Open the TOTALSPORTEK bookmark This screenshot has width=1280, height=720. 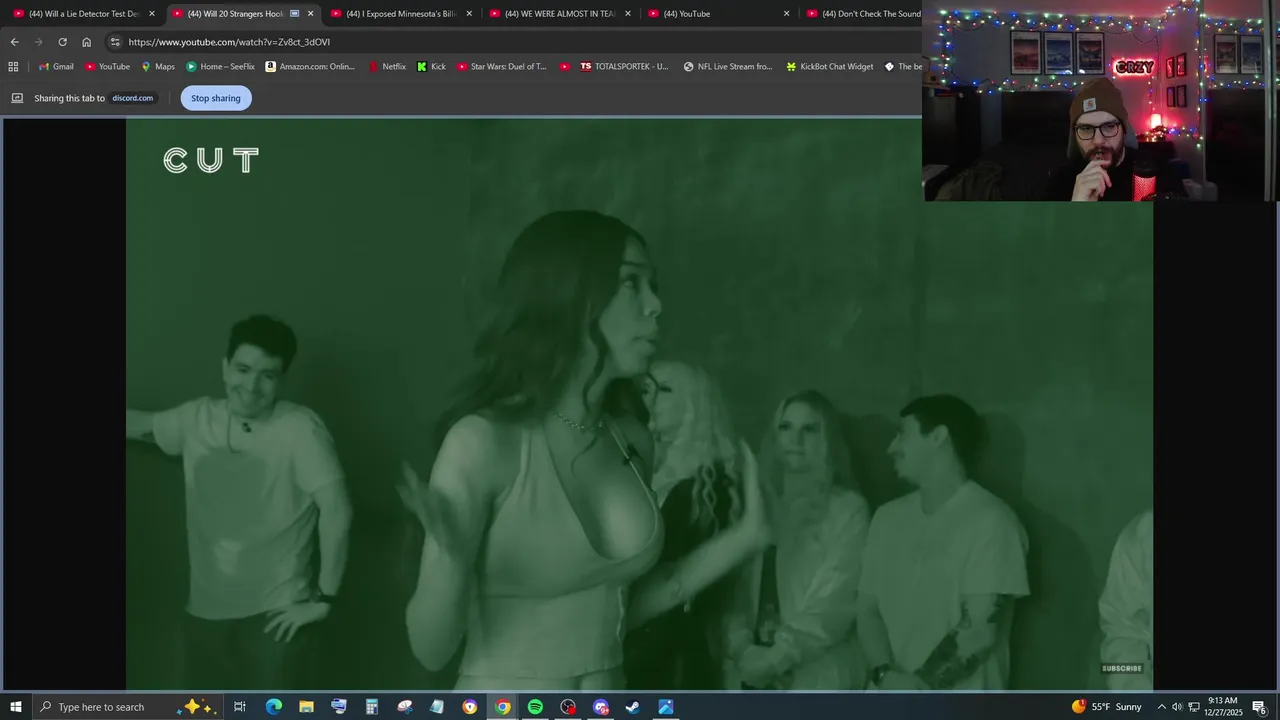pyautogui.click(x=624, y=67)
